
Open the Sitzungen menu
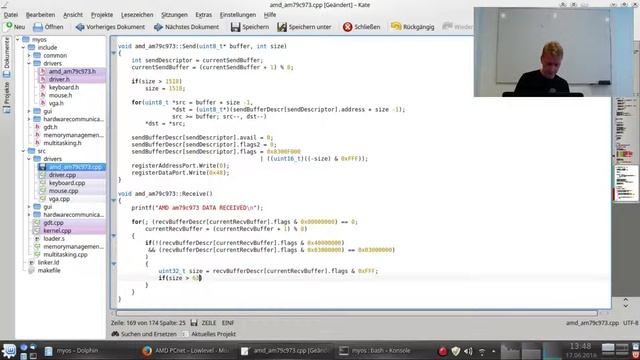174,15
